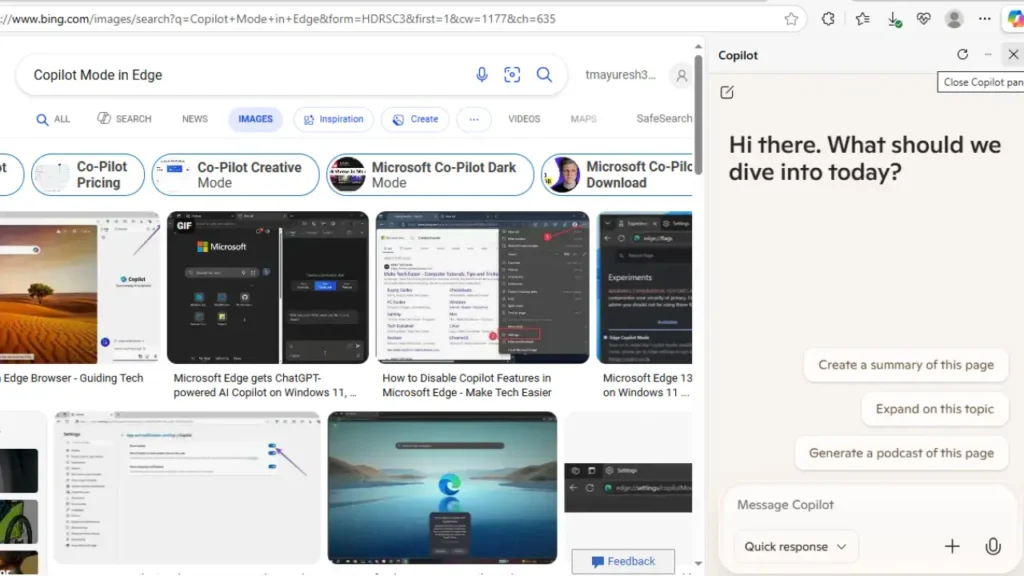Viewport: 1024px width, 576px height.
Task: Open the Inspiration pill
Action: pyautogui.click(x=333, y=120)
